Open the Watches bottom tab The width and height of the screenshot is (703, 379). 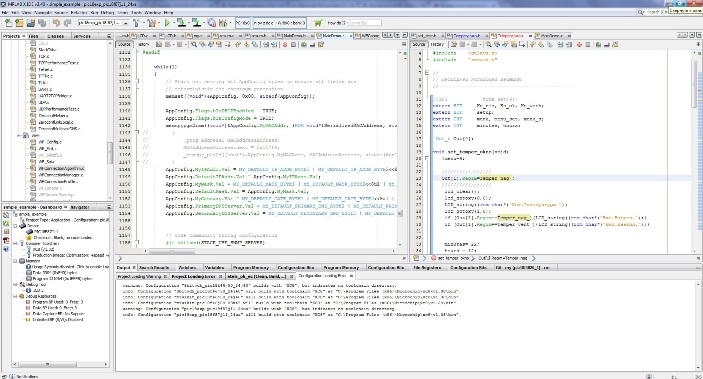point(187,267)
